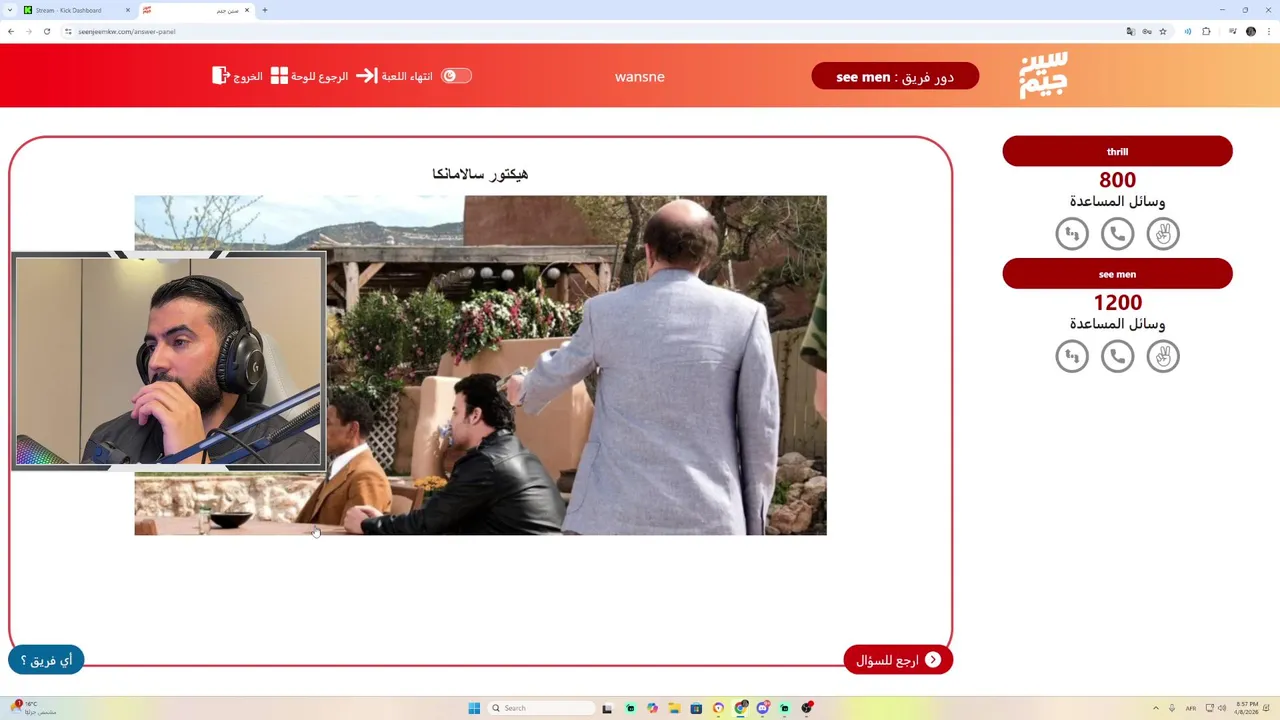Viewport: 1280px width, 720px height.
Task: Click the ارجع للسؤال button
Action: coord(898,660)
